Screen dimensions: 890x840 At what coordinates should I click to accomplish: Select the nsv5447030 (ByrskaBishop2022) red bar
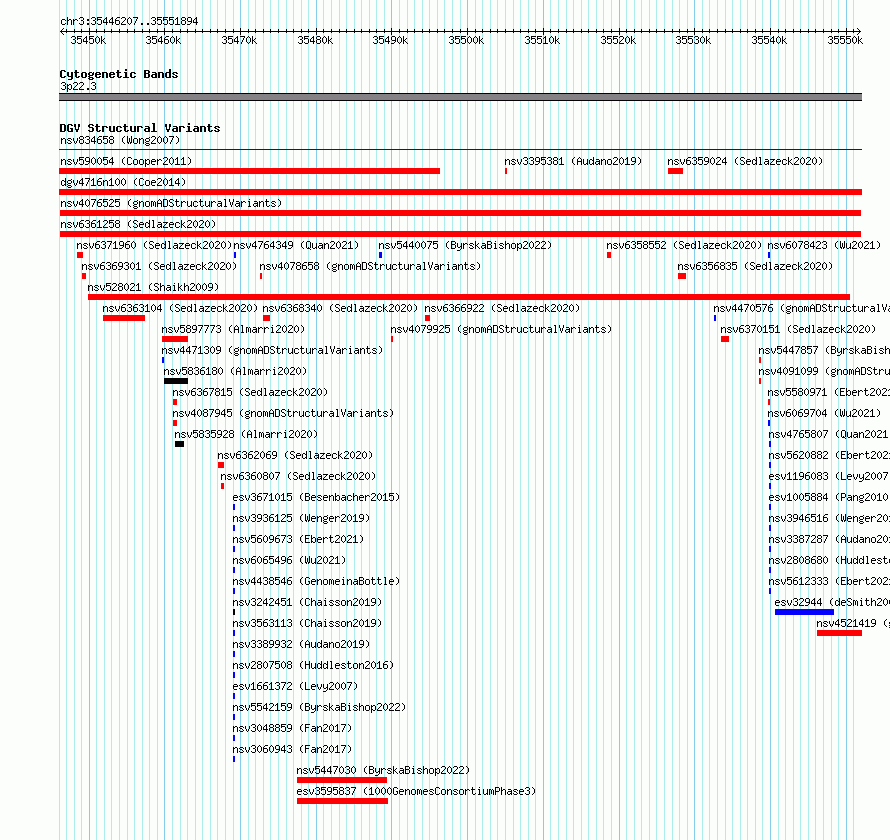342,780
